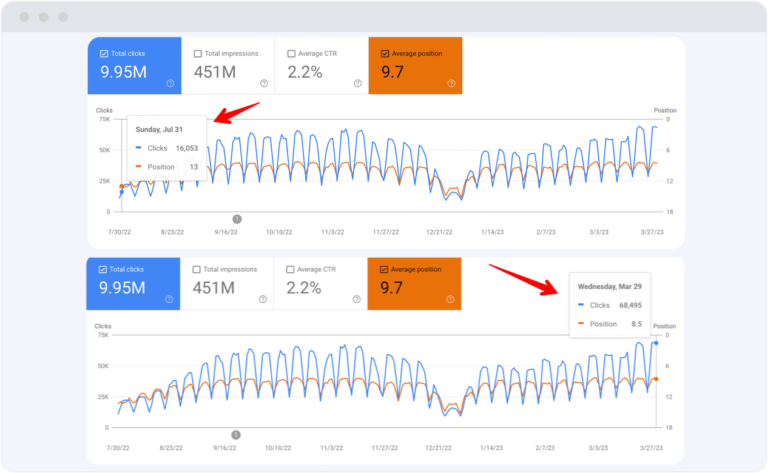
Task: Select the 451M Total impressions card in bottom chart
Action: coord(227,284)
